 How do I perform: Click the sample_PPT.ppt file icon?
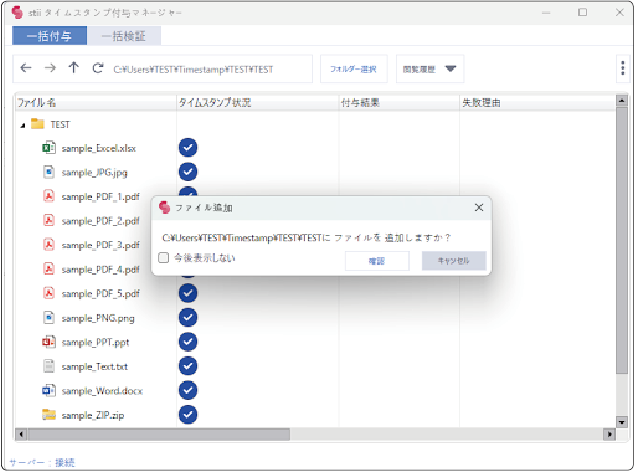[x=48, y=342]
